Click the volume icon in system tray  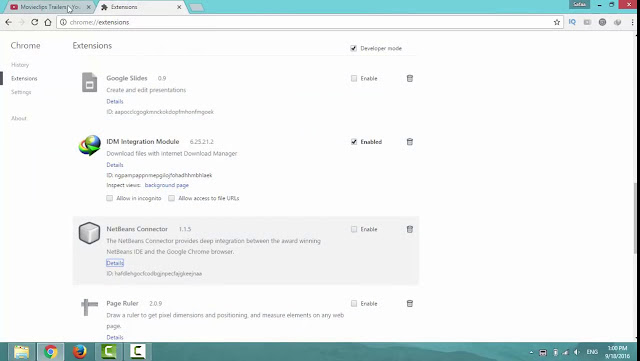(576, 352)
